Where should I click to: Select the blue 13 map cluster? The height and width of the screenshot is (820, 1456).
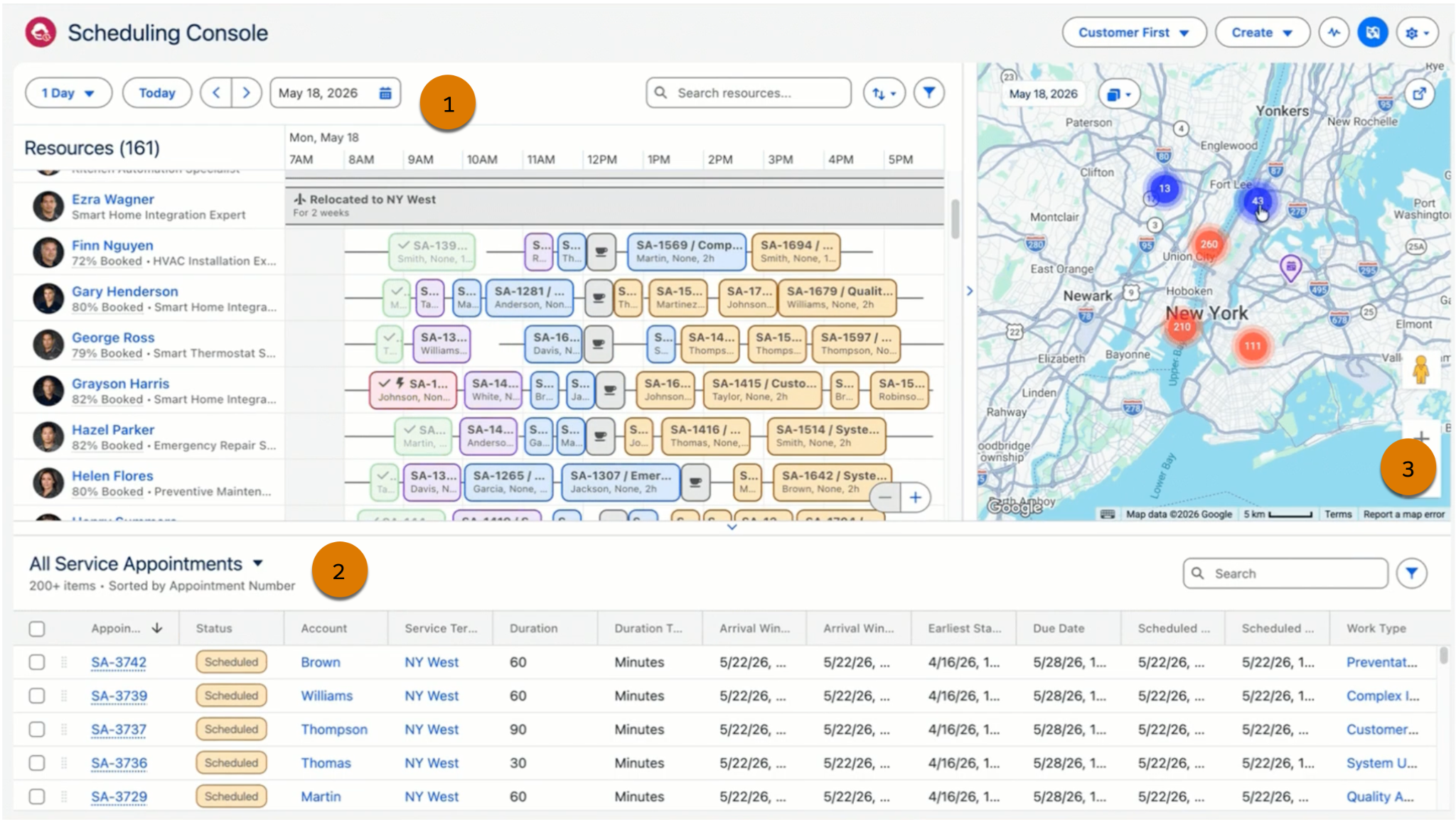point(1164,188)
